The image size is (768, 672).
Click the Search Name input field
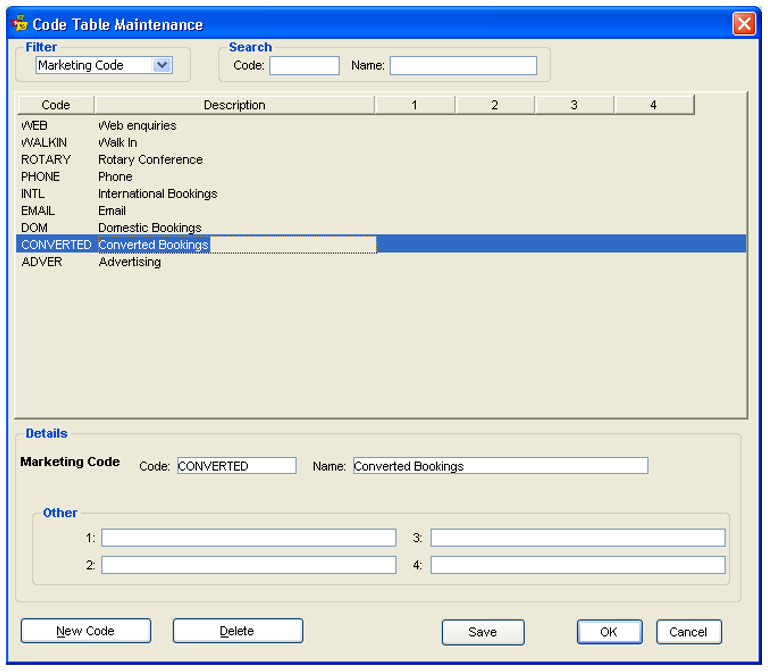coord(463,66)
